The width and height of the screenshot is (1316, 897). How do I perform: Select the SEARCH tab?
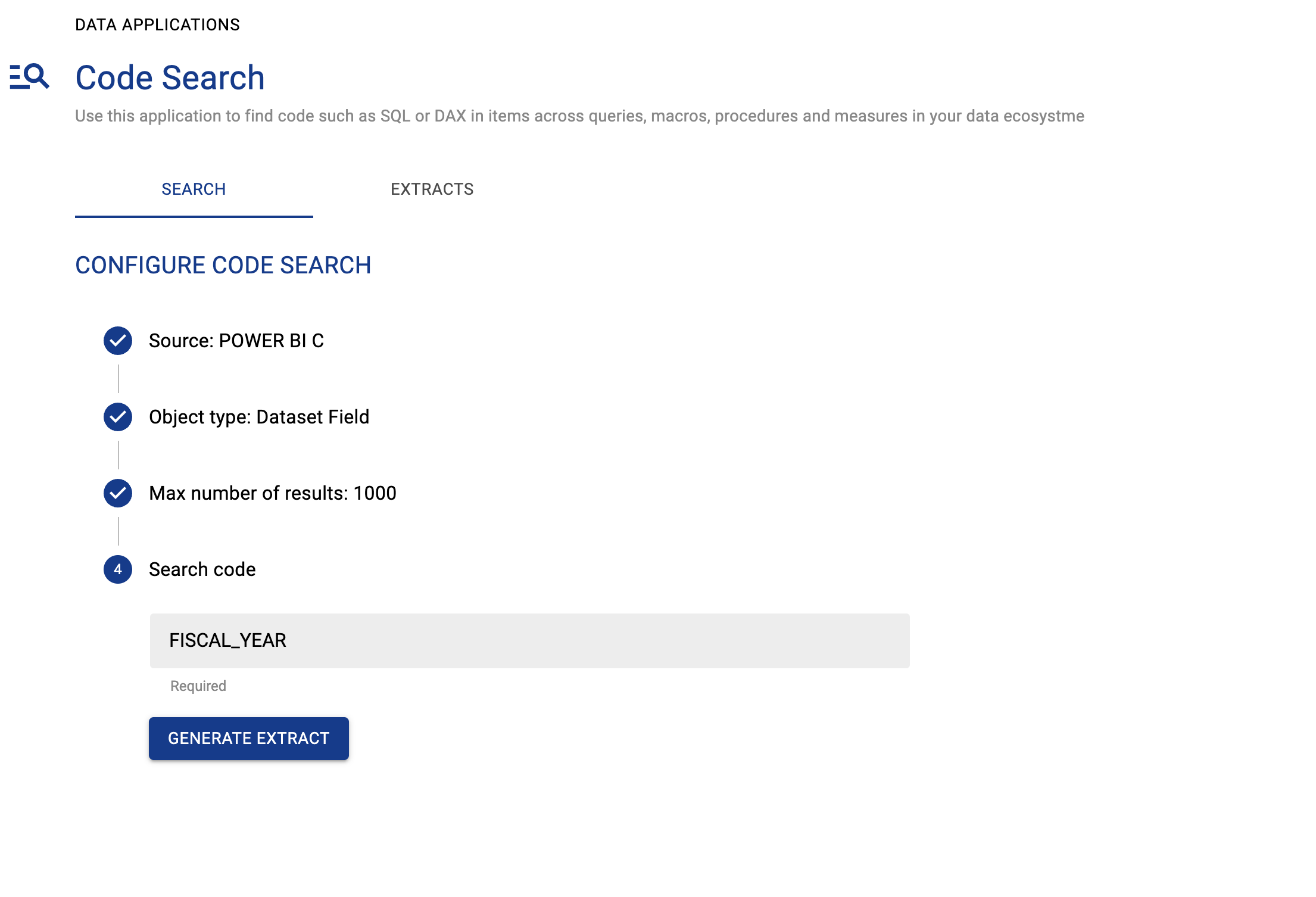[193, 189]
